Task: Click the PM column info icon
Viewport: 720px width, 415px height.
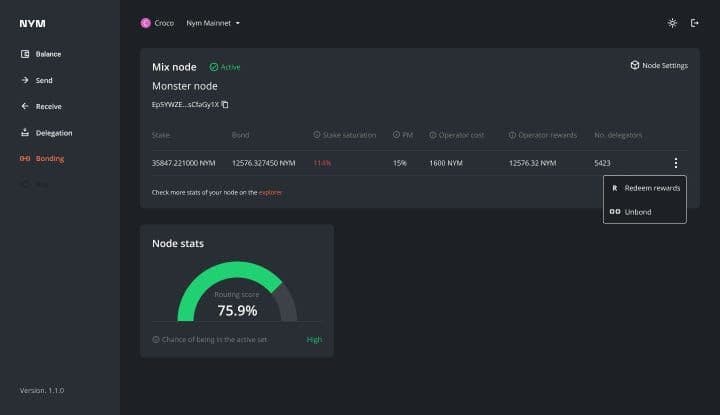Action: [396, 134]
